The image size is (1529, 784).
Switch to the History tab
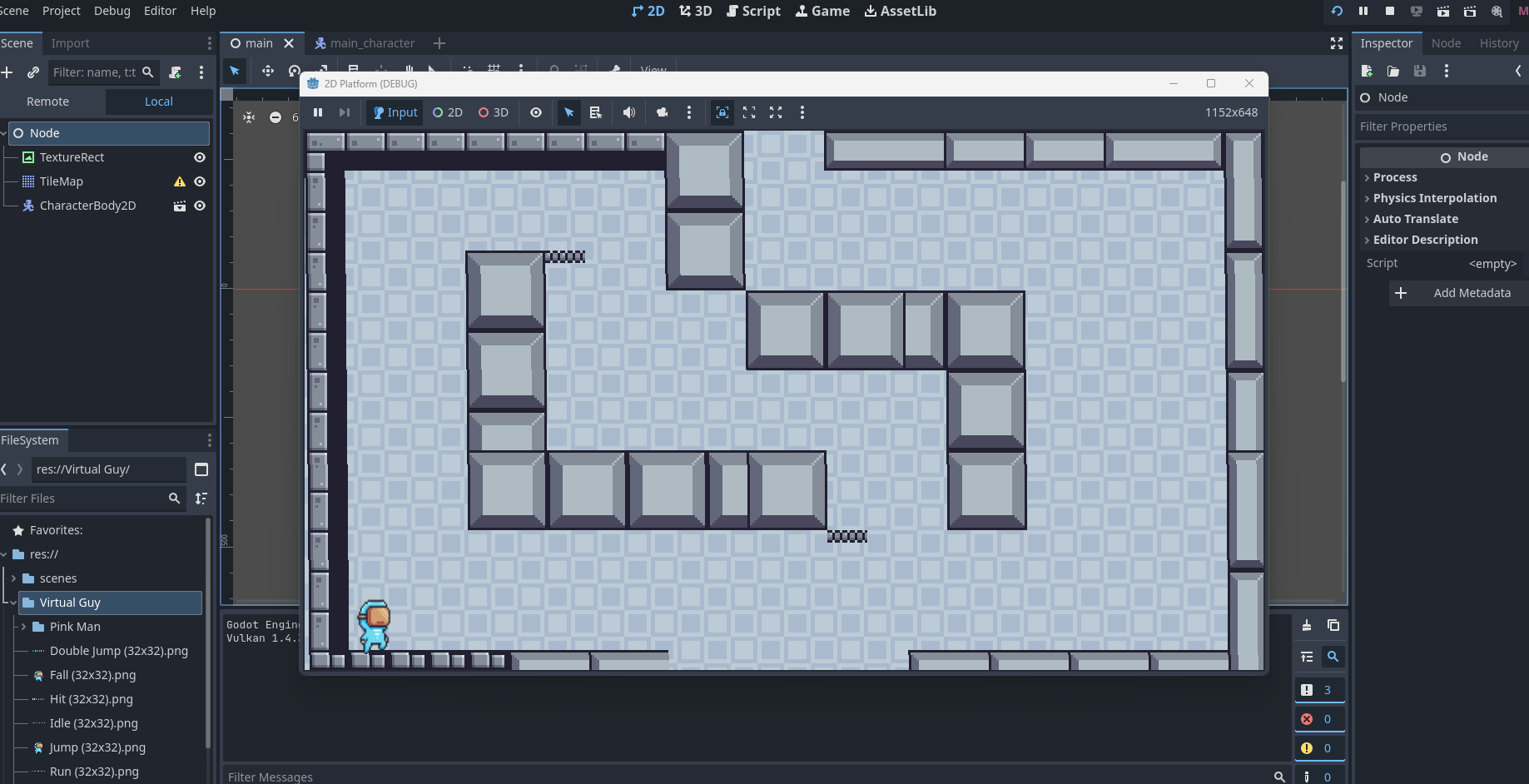click(x=1498, y=43)
